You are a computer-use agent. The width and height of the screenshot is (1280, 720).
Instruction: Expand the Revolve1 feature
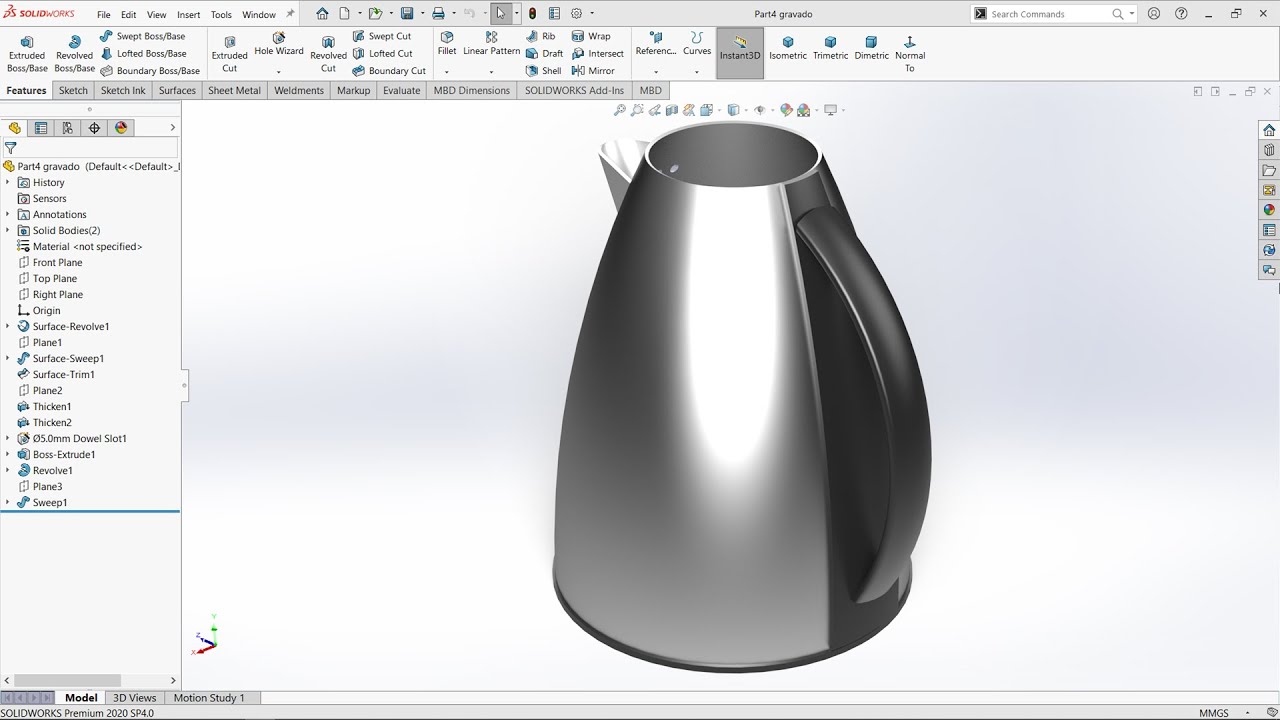8,470
